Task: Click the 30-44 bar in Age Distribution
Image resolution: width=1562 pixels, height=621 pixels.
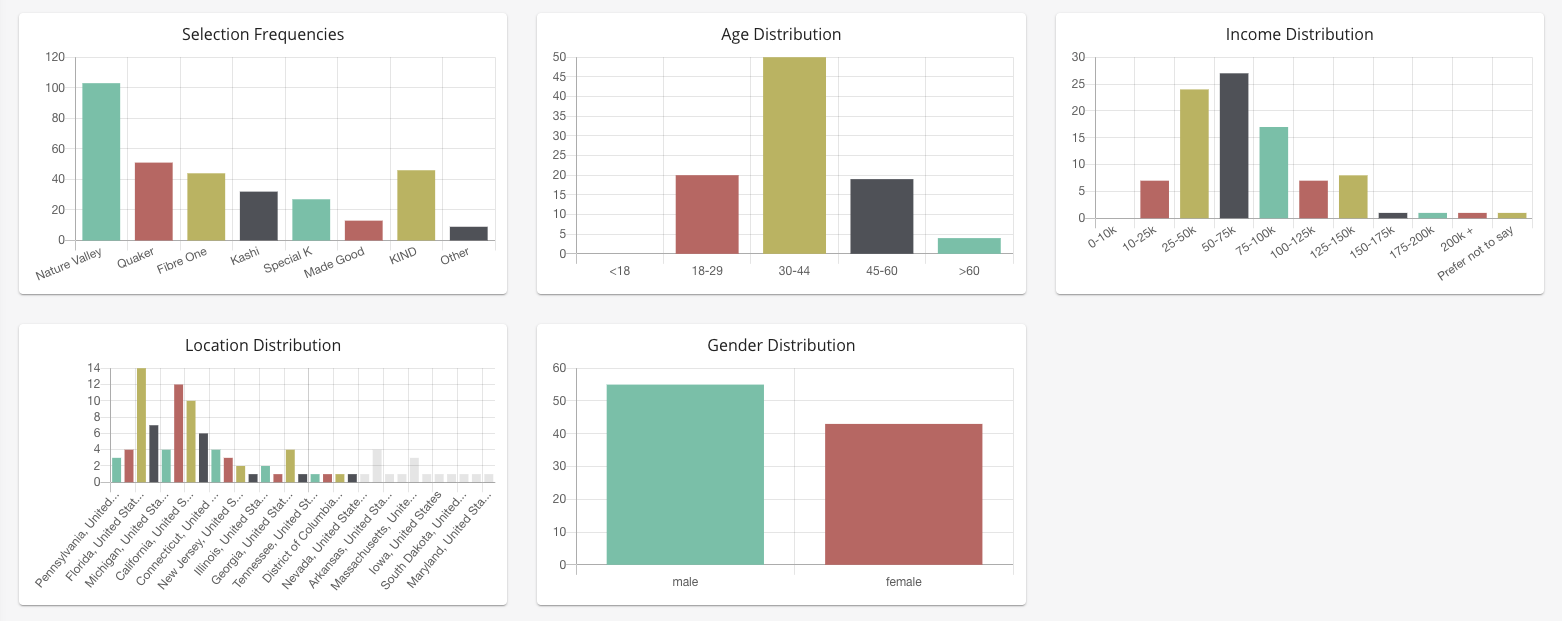Action: [x=794, y=155]
